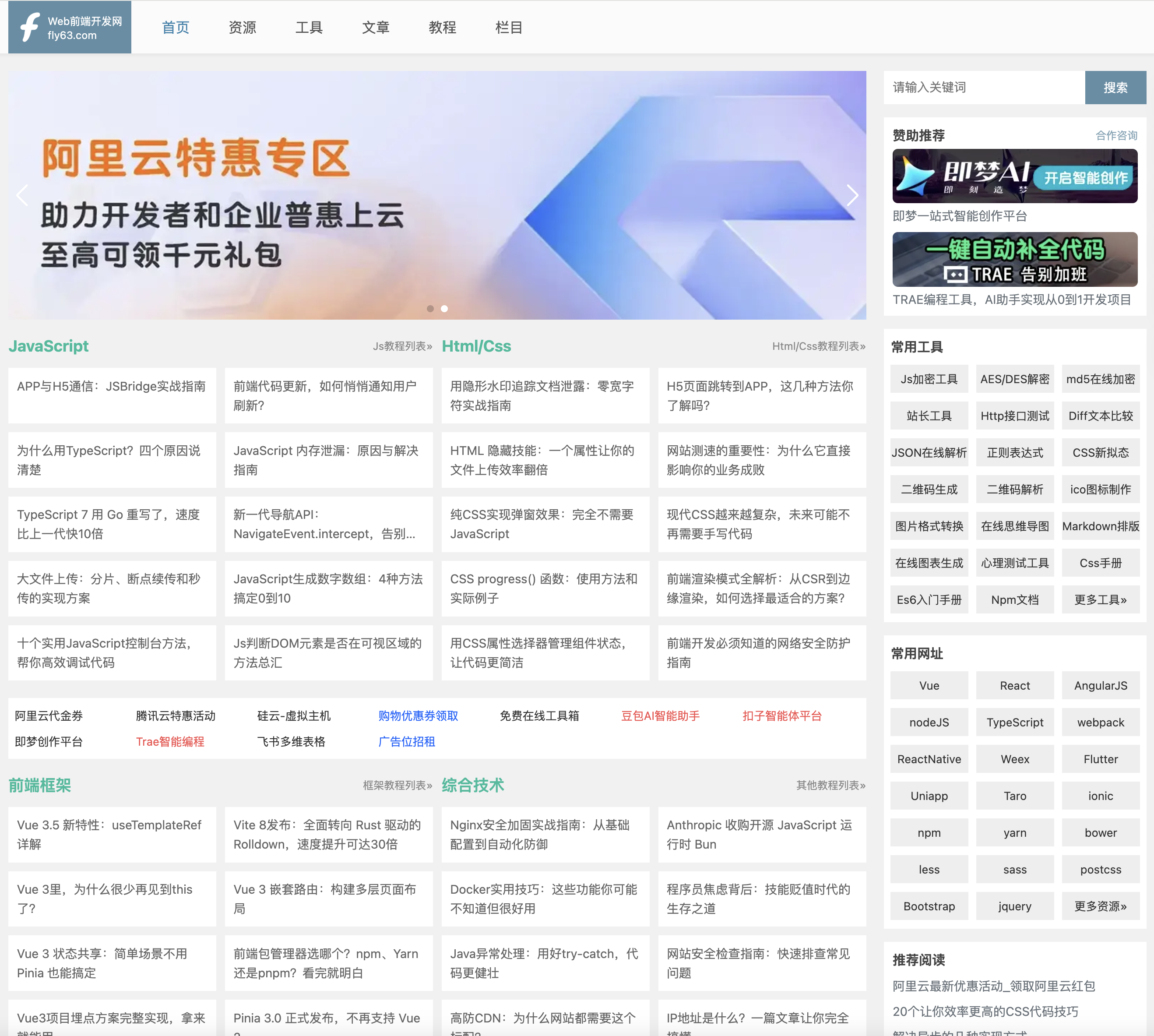Open 更多工具» to see more tools
The image size is (1154, 1036).
point(1101,599)
